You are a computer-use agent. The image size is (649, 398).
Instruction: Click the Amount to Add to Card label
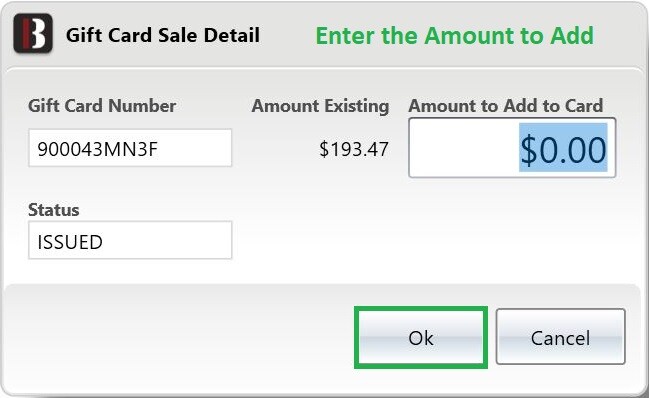(505, 106)
